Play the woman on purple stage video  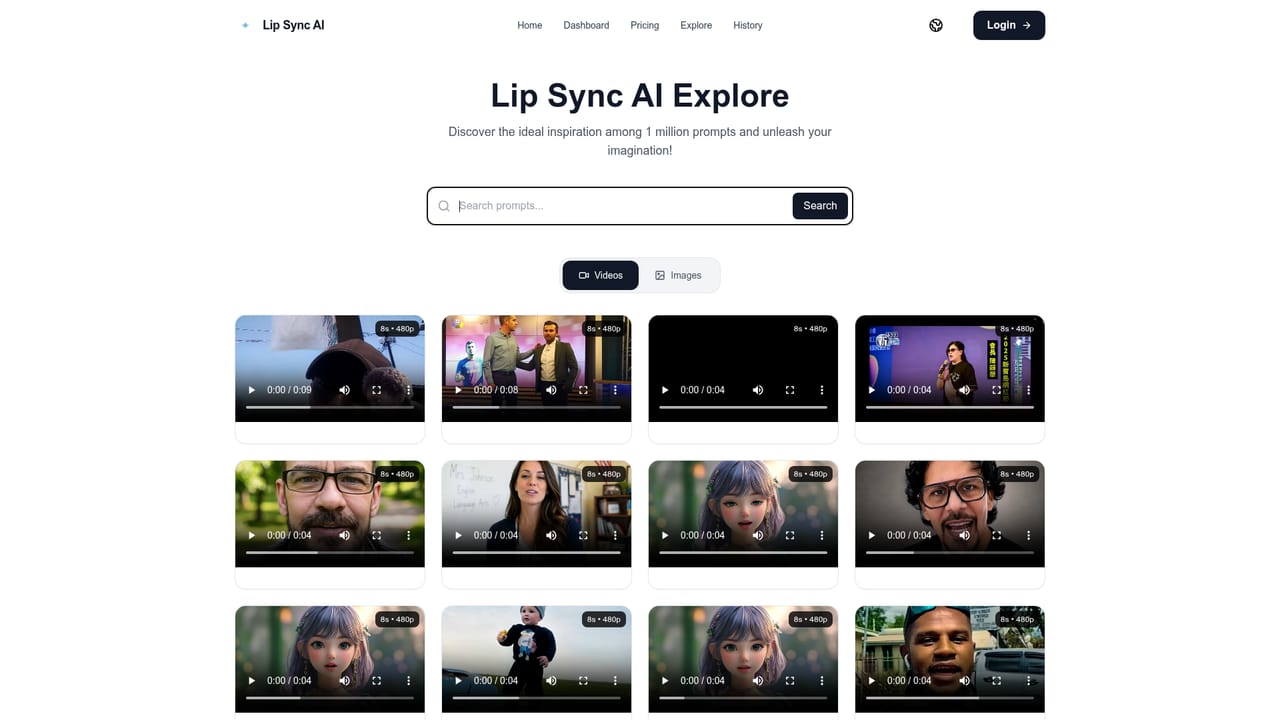(x=872, y=390)
